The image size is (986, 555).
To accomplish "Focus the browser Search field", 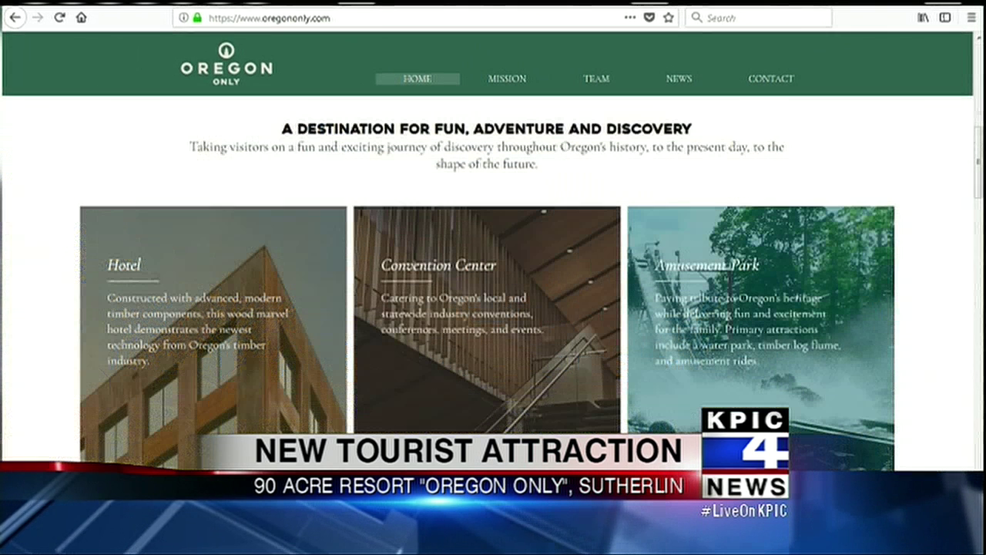I will click(758, 18).
